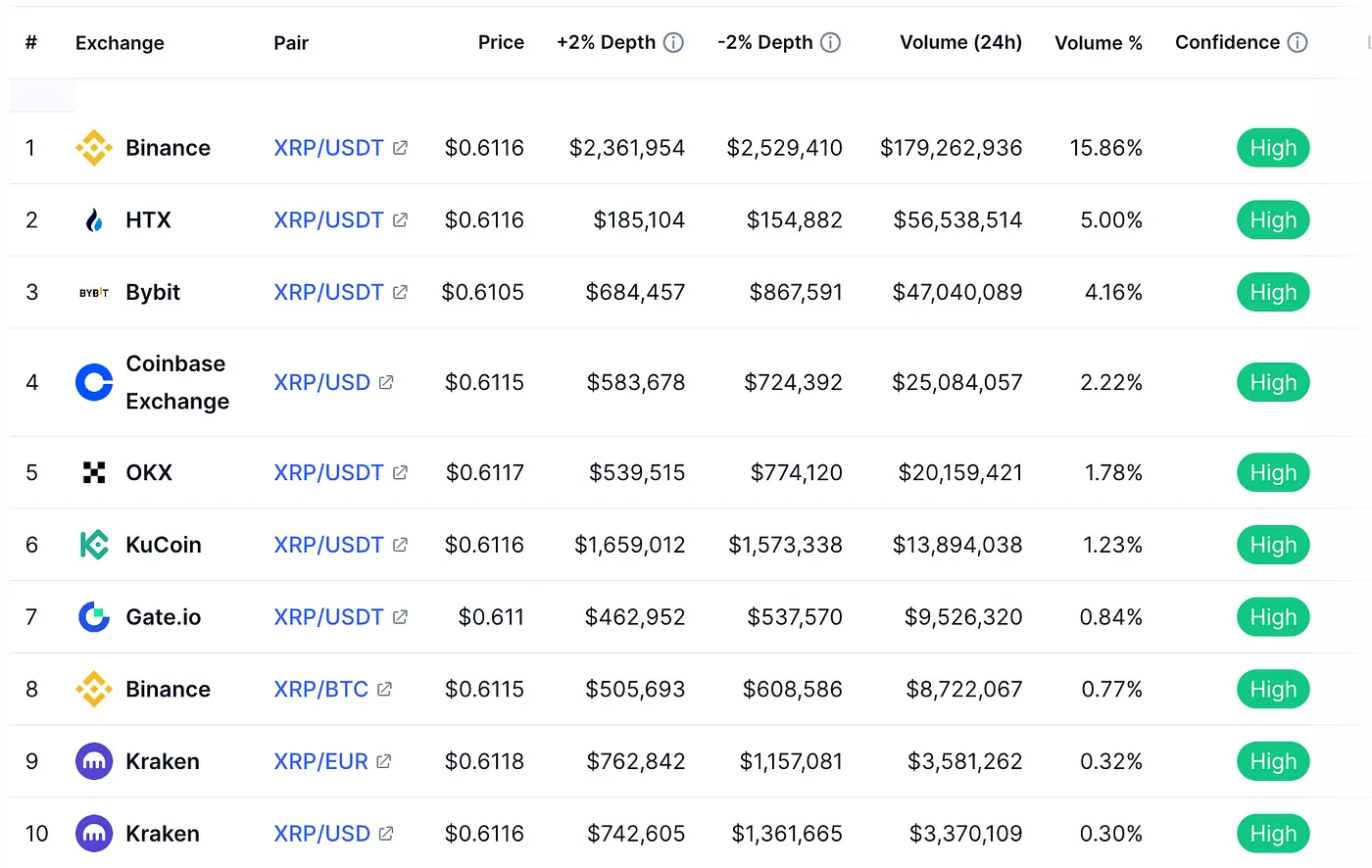Screen dimensions: 1372x868
Task: Click the Gate.io logo icon
Action: 93,616
